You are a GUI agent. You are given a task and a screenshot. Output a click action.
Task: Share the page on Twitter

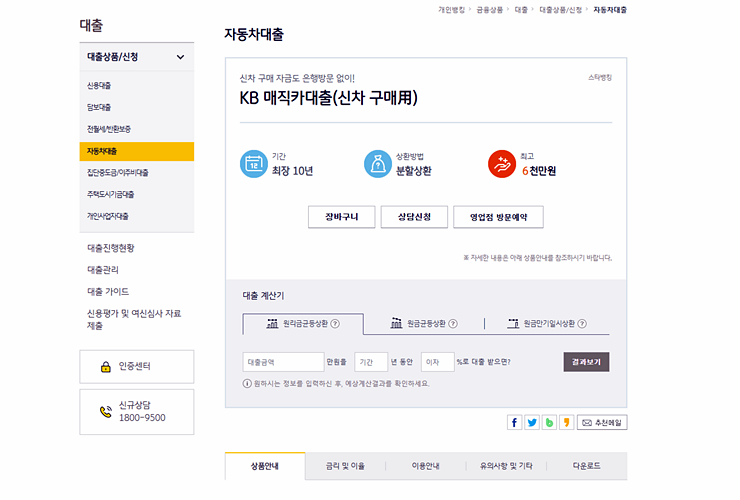[532, 422]
